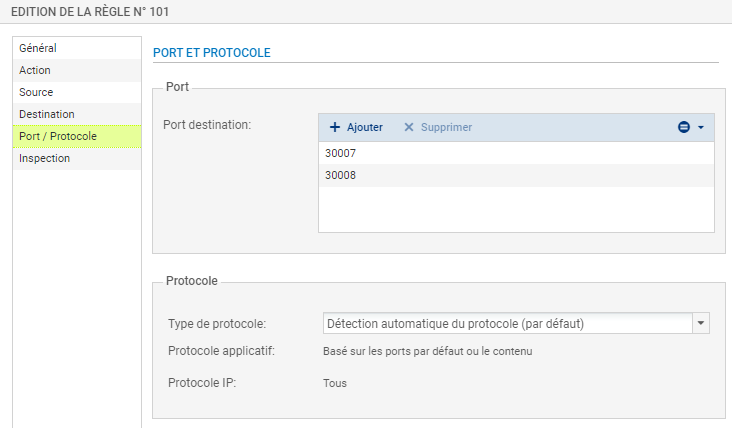
Task: Expand the arrow beside the blue circle icon
Action: tap(701, 127)
